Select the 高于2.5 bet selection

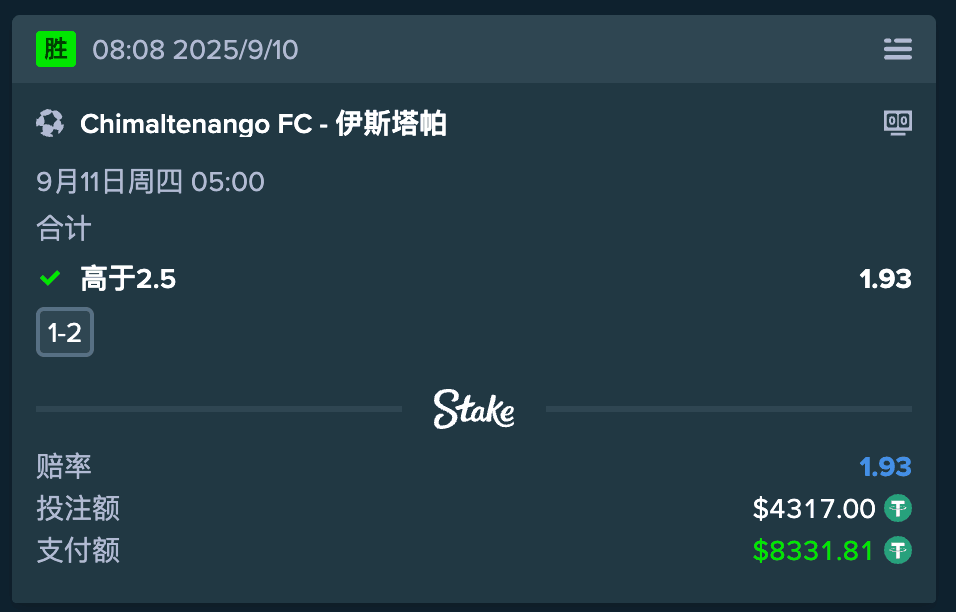point(128,279)
